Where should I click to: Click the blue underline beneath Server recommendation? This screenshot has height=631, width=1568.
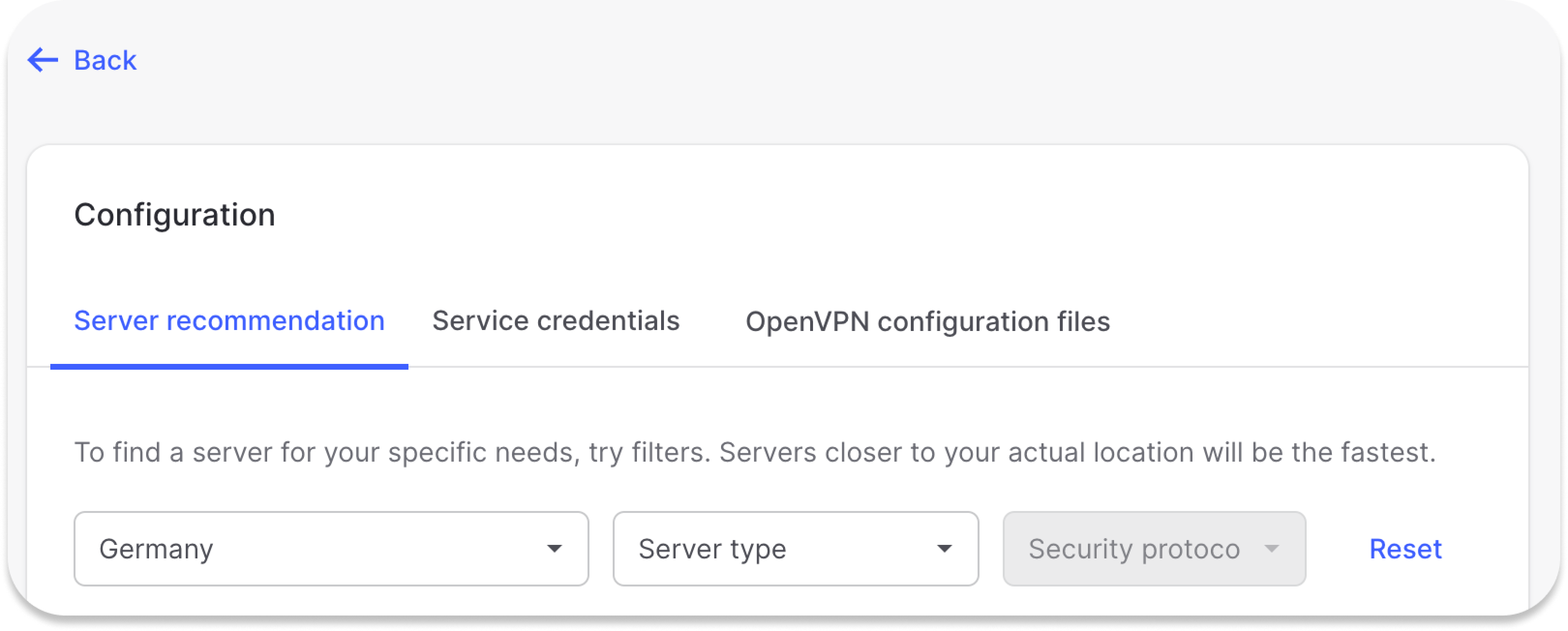[229, 366]
